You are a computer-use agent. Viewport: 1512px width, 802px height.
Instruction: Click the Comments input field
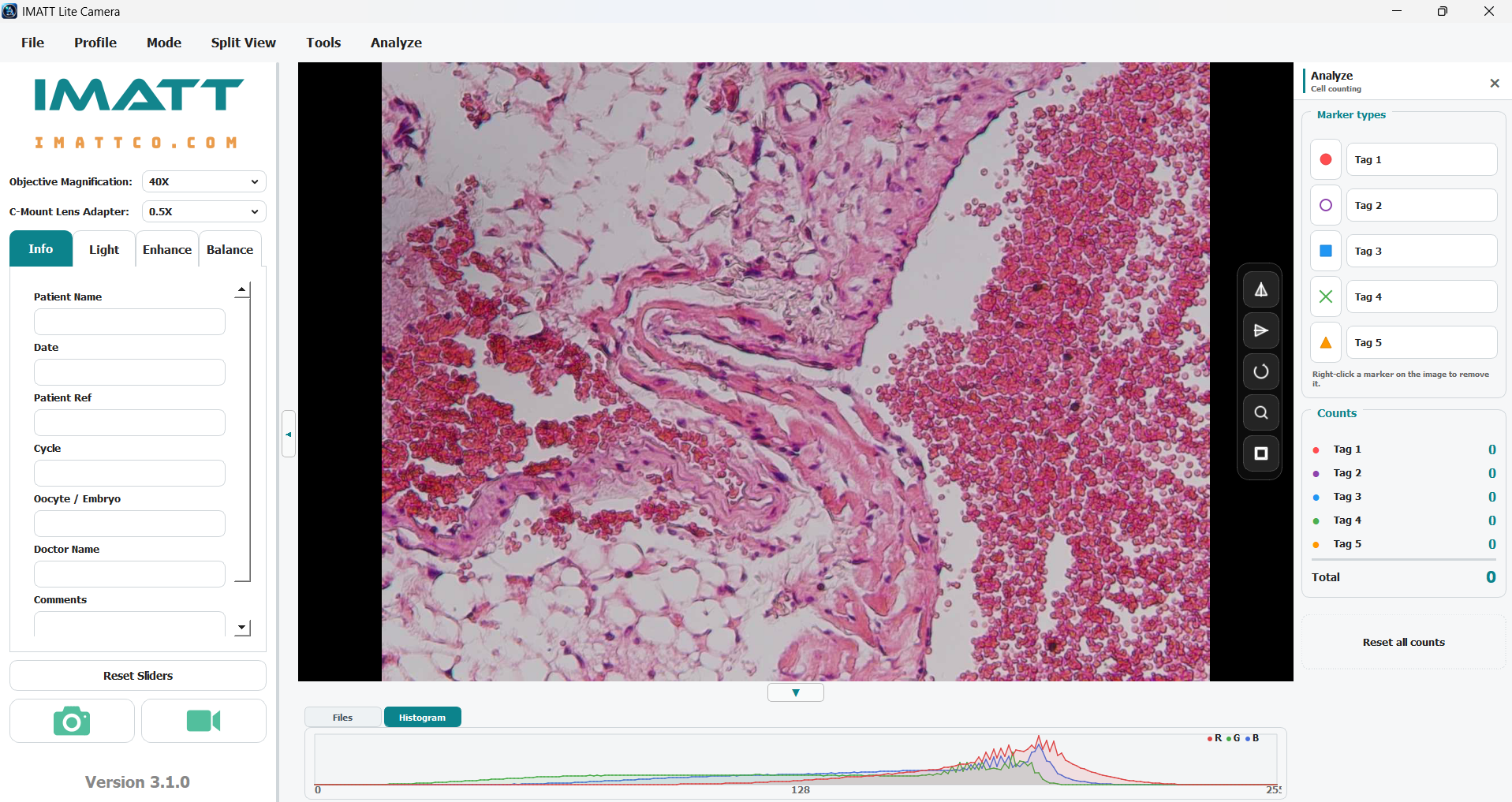(129, 624)
